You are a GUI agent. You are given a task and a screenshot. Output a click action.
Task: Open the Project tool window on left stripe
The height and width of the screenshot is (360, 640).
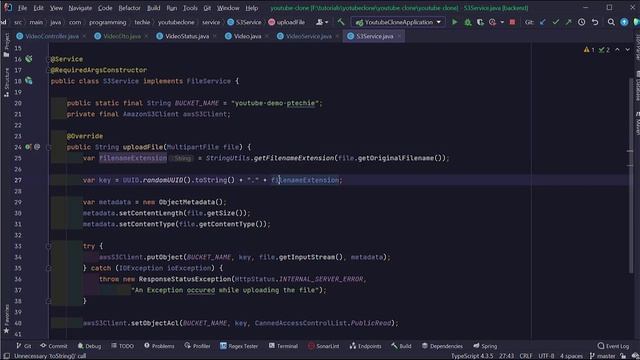[x=6, y=45]
